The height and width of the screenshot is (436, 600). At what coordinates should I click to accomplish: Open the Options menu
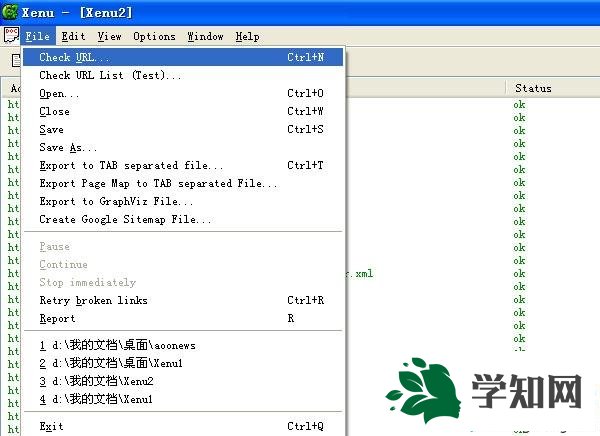[154, 36]
